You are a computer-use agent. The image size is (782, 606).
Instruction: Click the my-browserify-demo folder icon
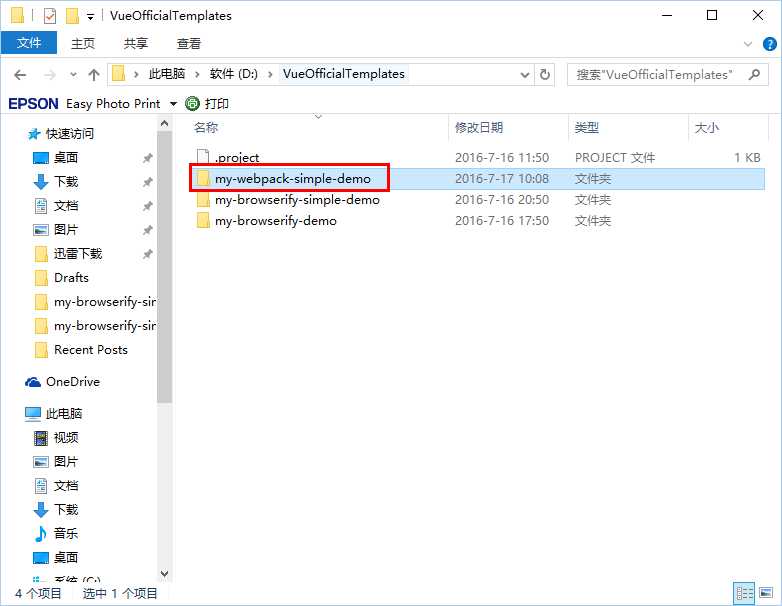coord(202,220)
